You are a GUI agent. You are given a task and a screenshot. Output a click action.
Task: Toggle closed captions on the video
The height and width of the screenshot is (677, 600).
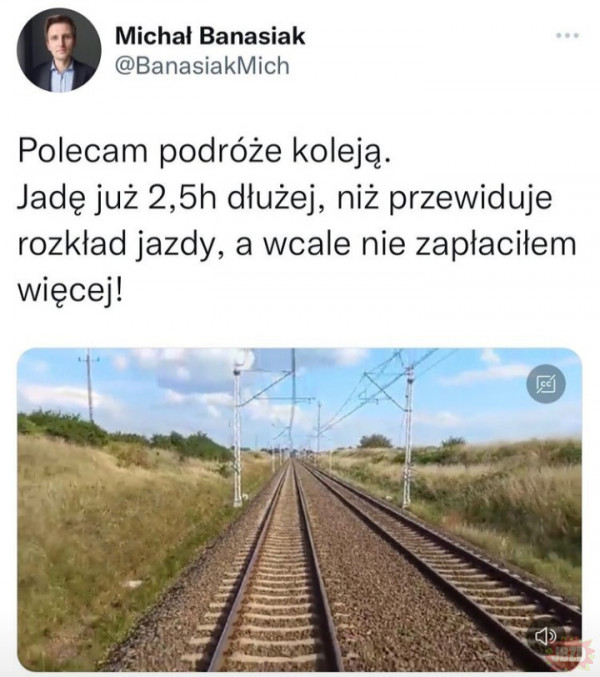tap(546, 384)
